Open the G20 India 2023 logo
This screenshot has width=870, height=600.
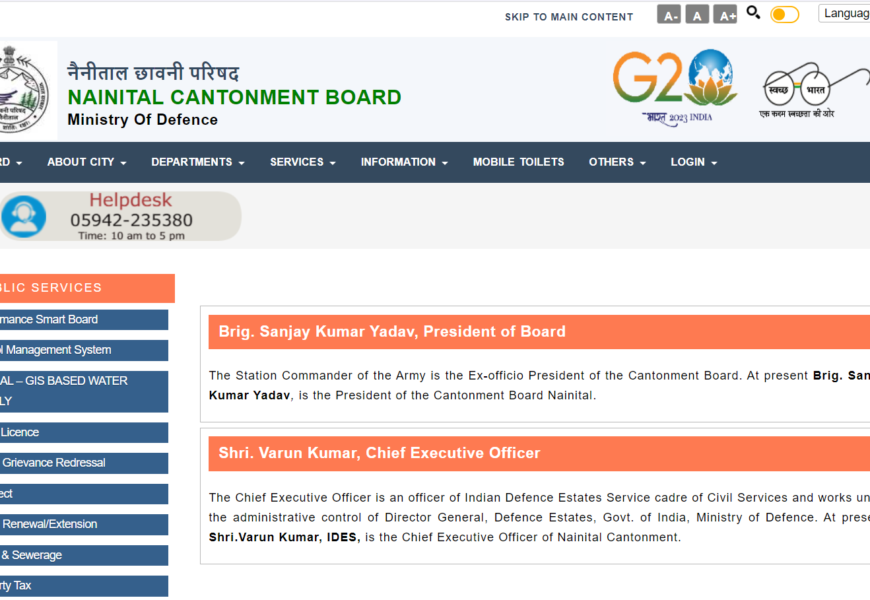675,87
